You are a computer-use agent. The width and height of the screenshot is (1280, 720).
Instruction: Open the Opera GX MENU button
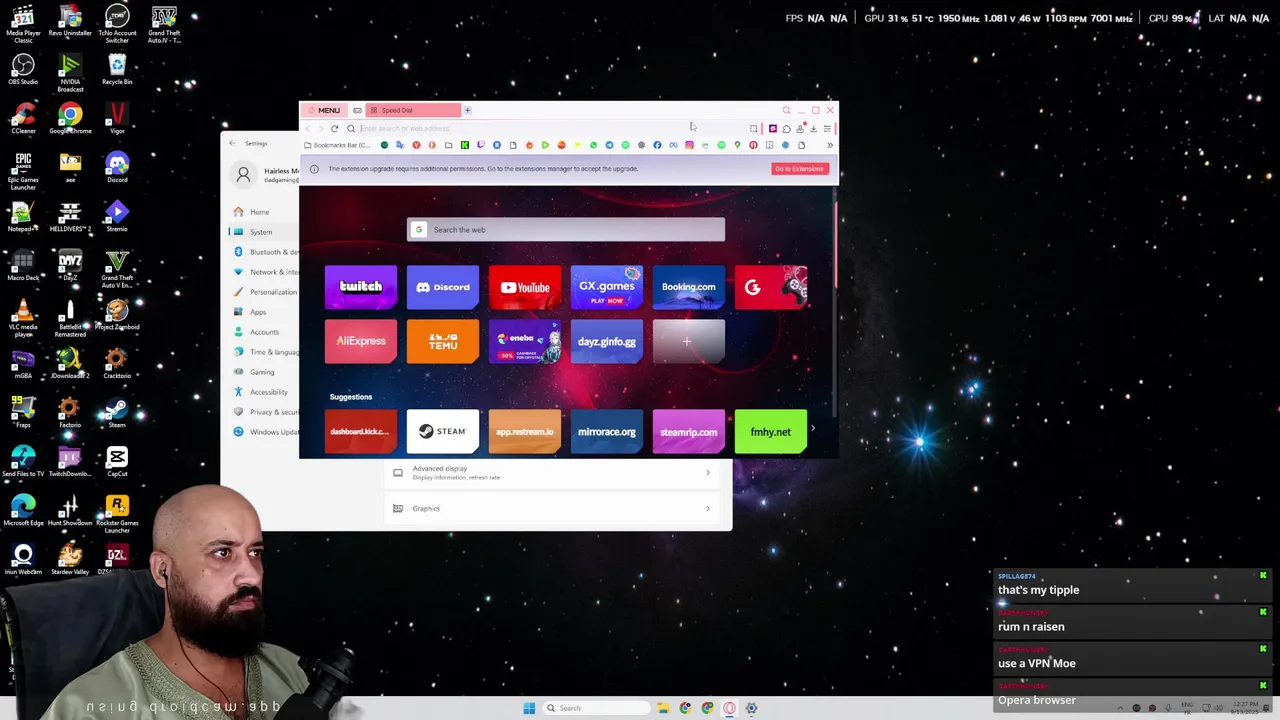[323, 110]
